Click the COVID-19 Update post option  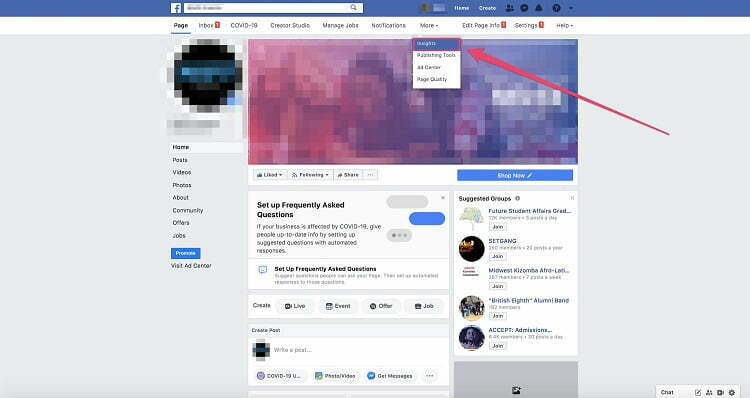coord(279,376)
